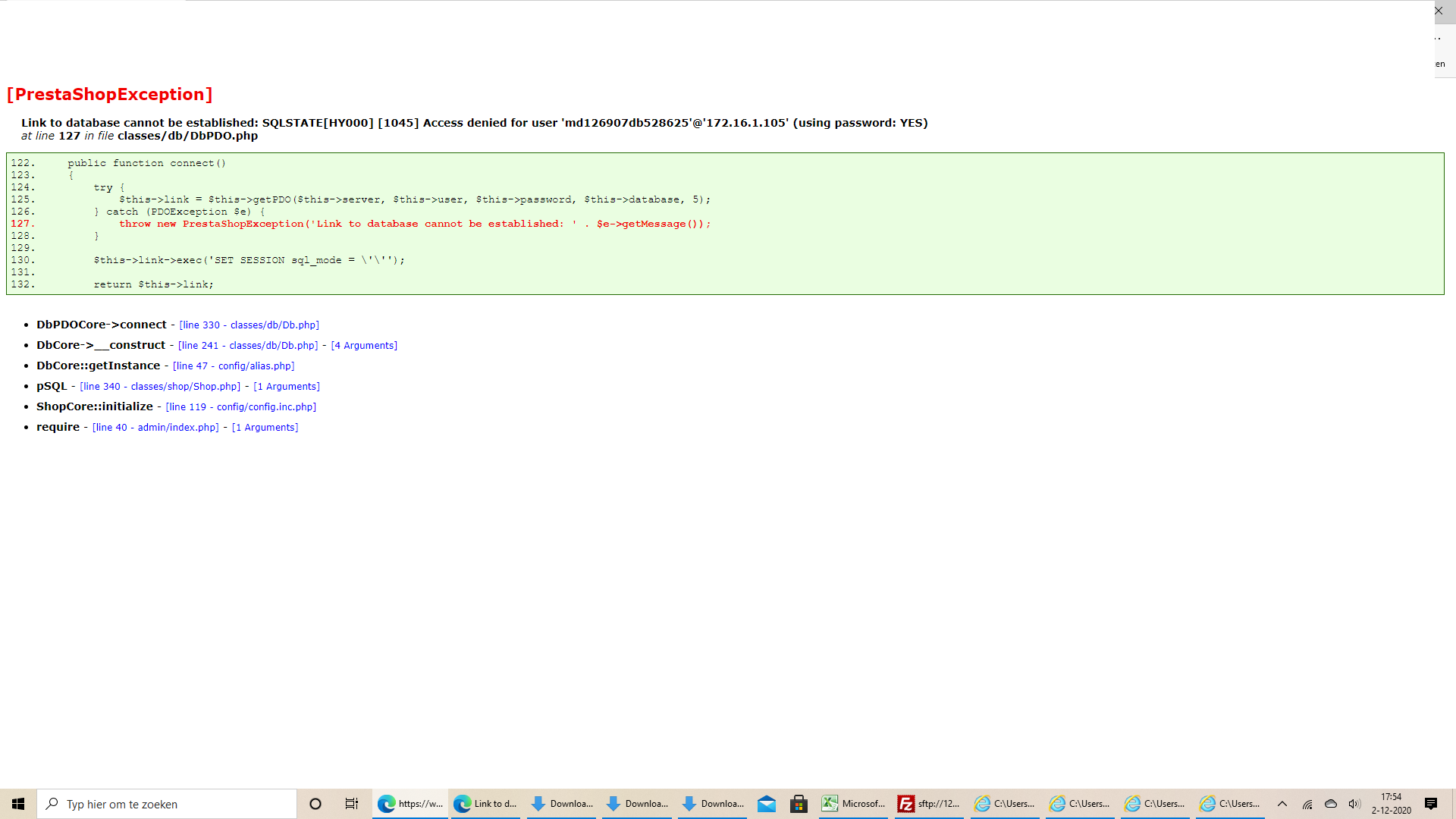Click the taskbar search input field
Screen dimensions: 1456x819
[174, 804]
